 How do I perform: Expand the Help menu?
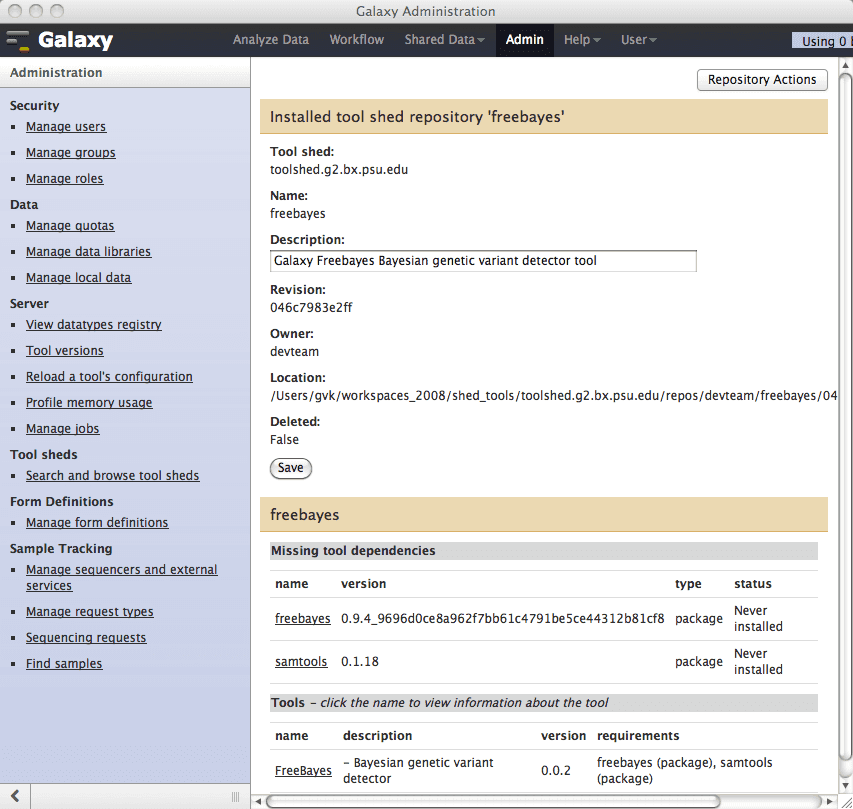pos(582,40)
